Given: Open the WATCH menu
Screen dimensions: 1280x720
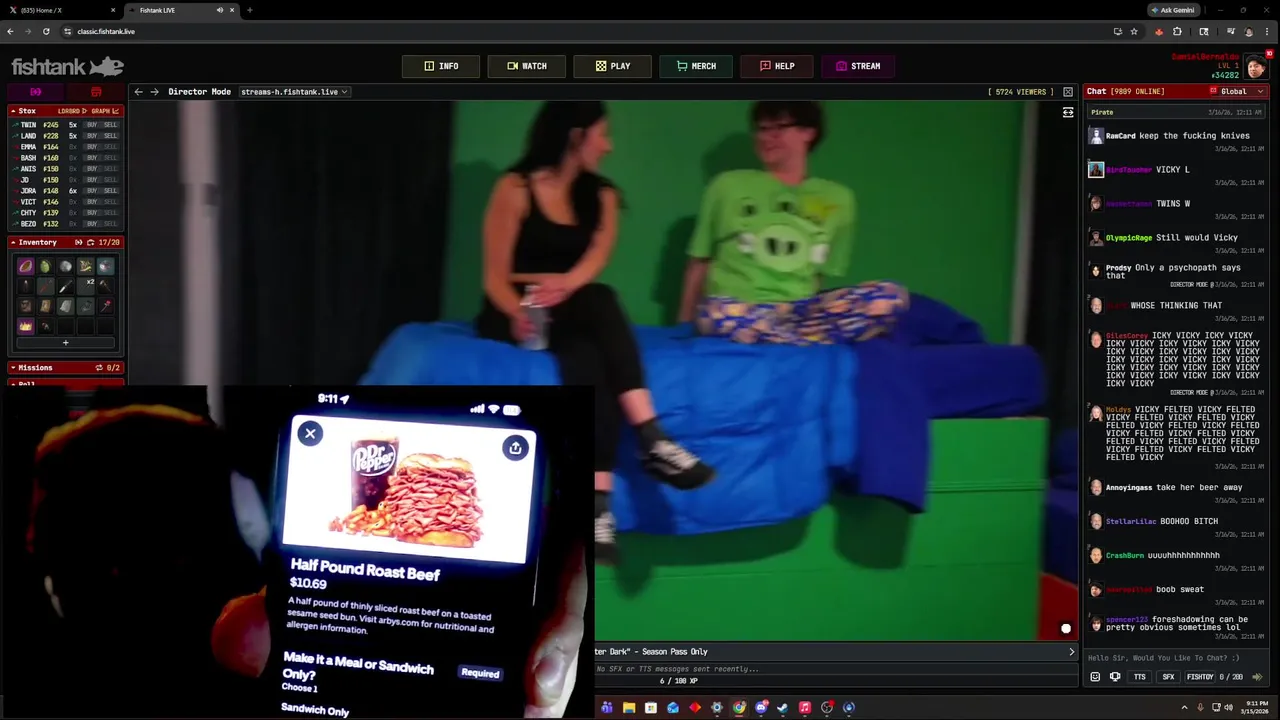Looking at the screenshot, I should tap(526, 66).
